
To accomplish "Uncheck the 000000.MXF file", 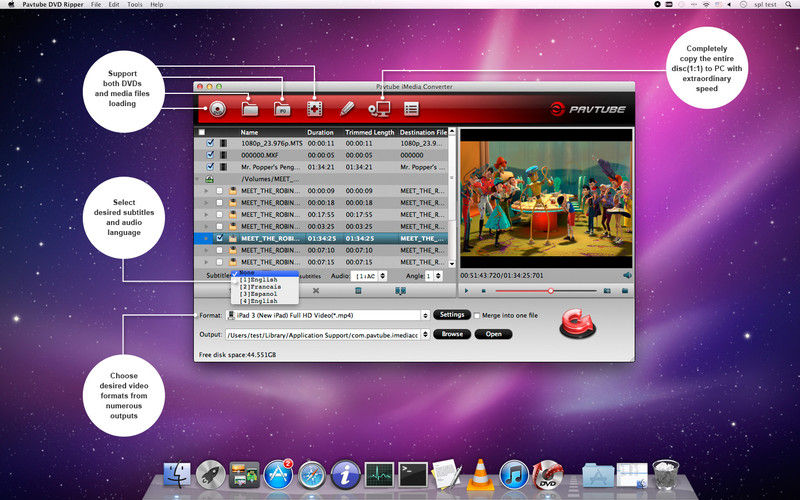I will click(x=210, y=155).
